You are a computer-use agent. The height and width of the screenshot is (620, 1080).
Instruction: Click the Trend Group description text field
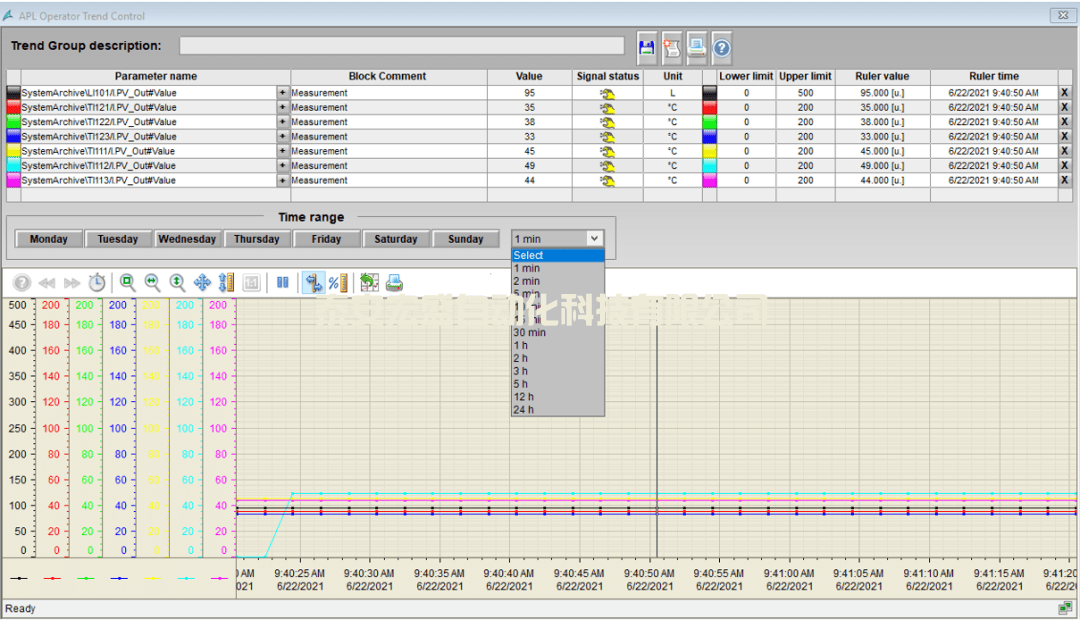click(x=401, y=46)
